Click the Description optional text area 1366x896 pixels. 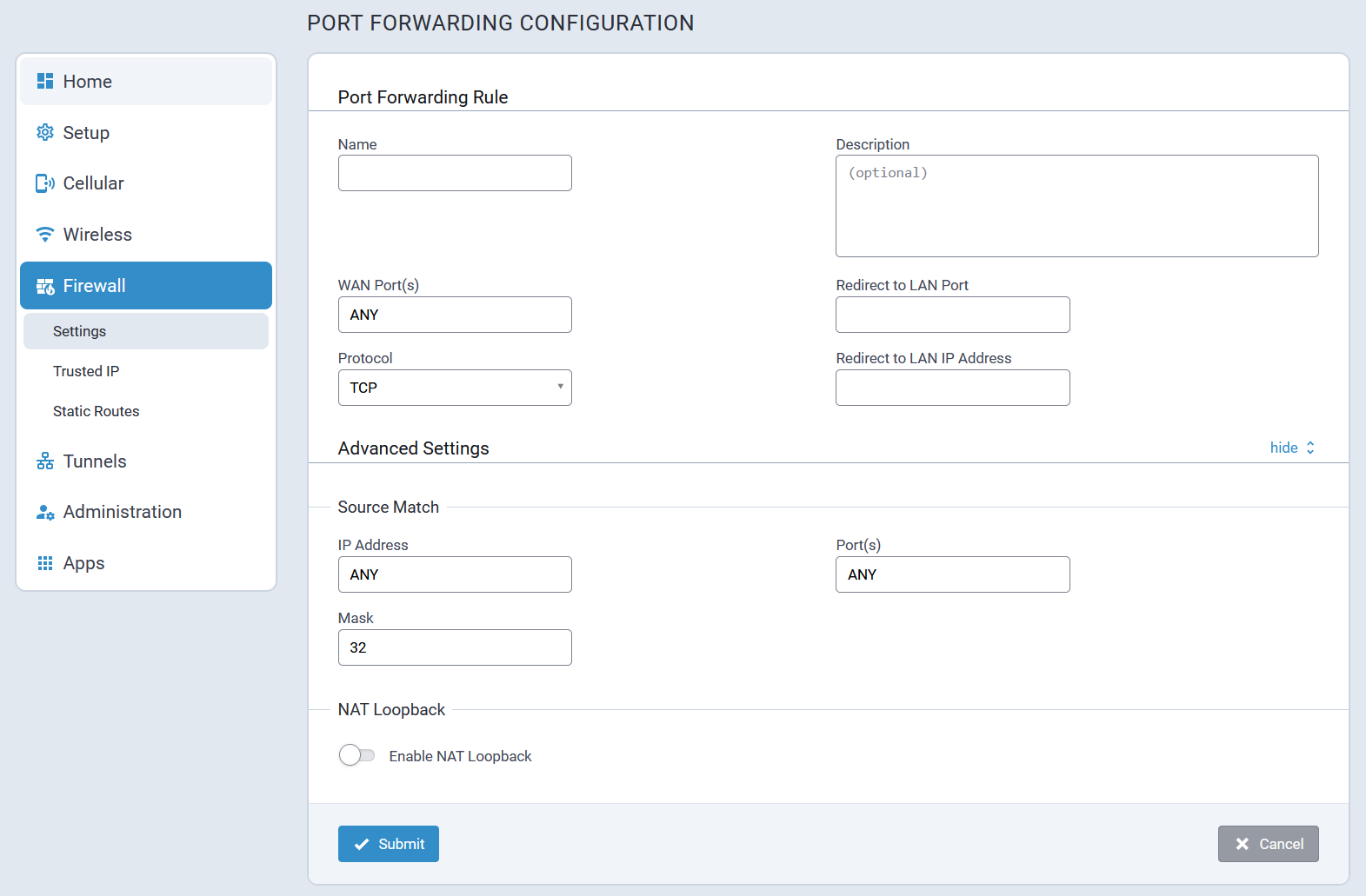pyautogui.click(x=1076, y=206)
